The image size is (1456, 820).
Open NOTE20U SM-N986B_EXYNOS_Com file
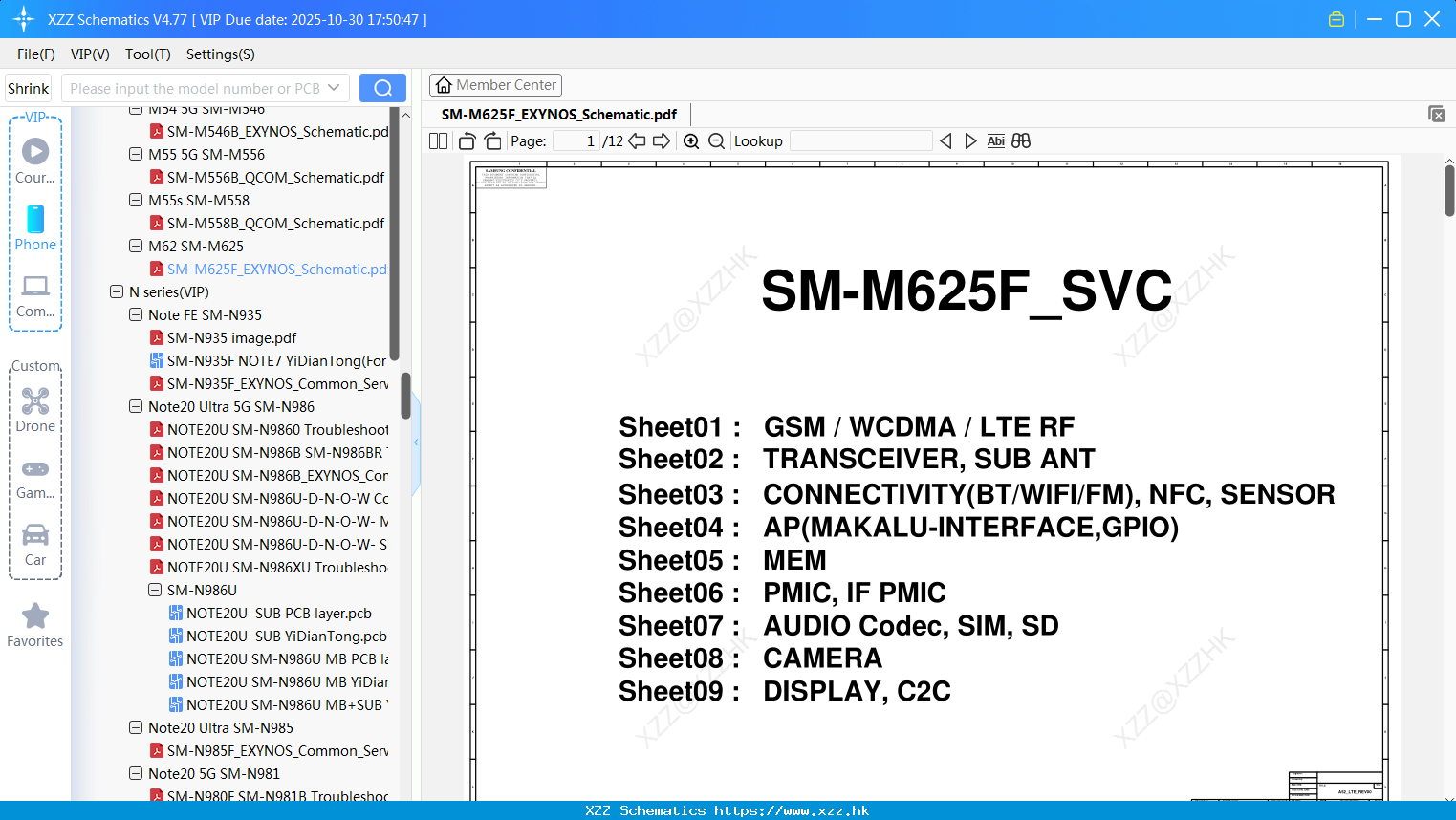coord(269,475)
